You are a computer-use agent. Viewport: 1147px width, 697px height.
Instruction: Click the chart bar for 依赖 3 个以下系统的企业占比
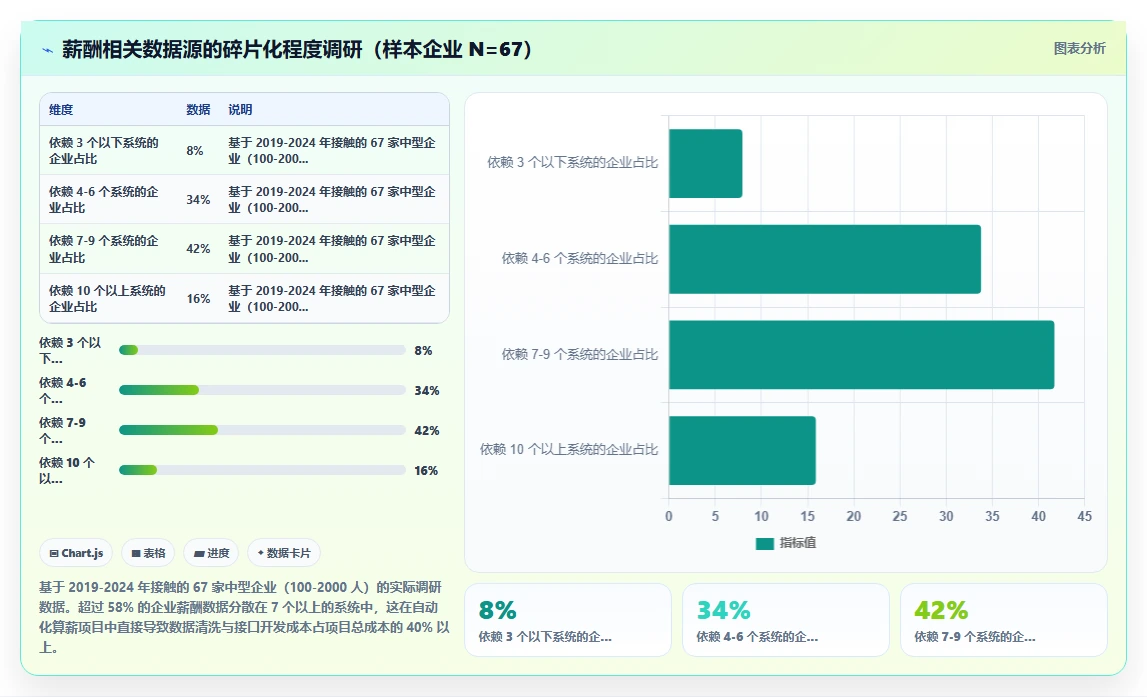tap(705, 163)
